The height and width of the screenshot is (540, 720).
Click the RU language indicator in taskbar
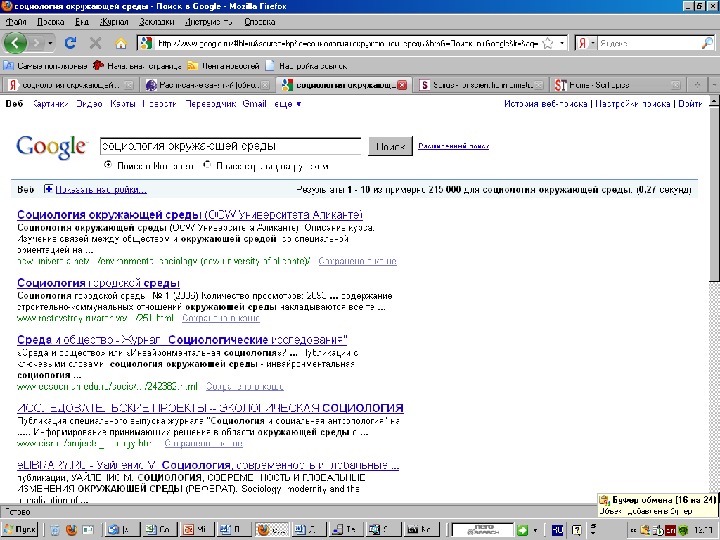tap(557, 530)
